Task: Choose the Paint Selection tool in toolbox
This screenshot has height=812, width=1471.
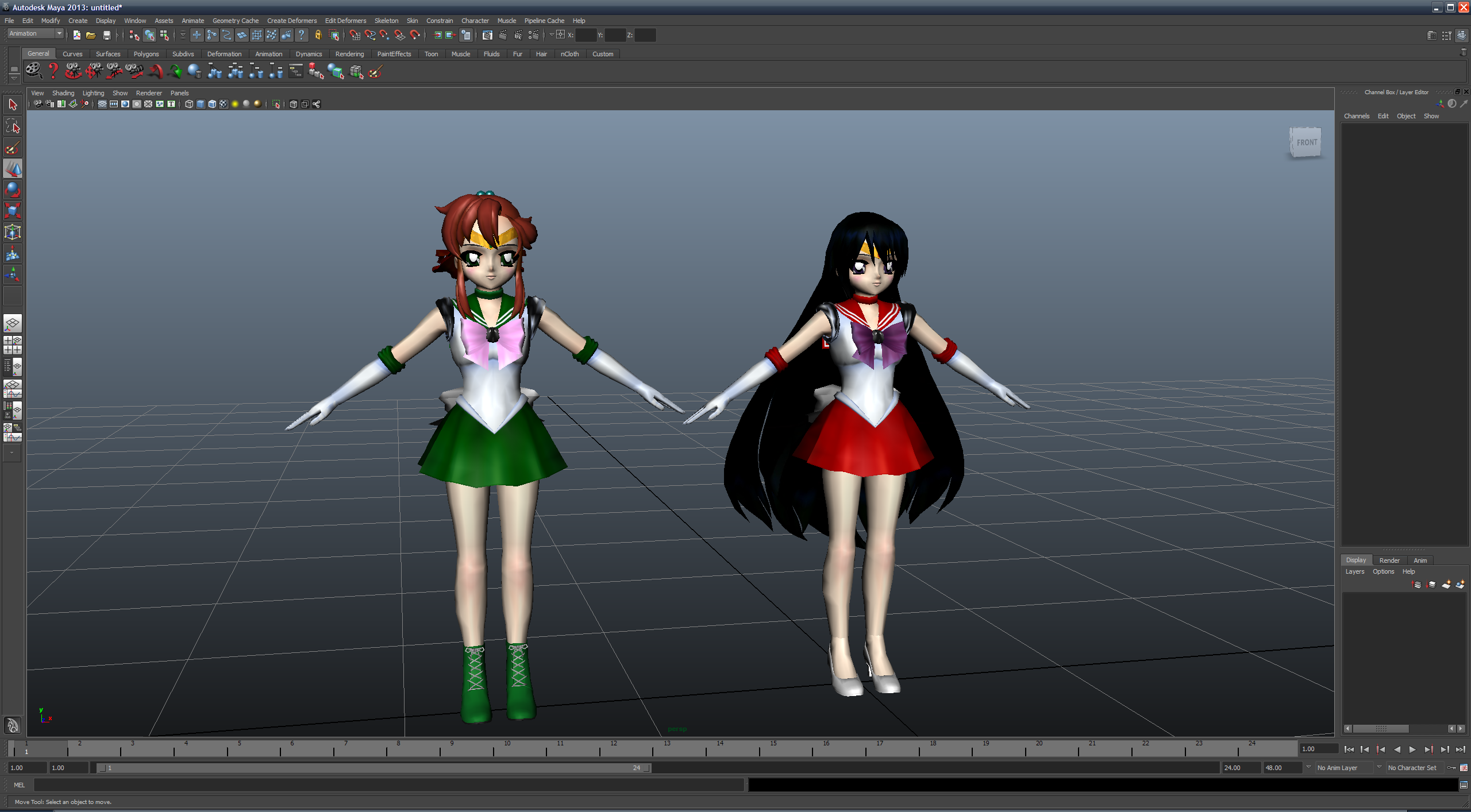Action: (13, 147)
